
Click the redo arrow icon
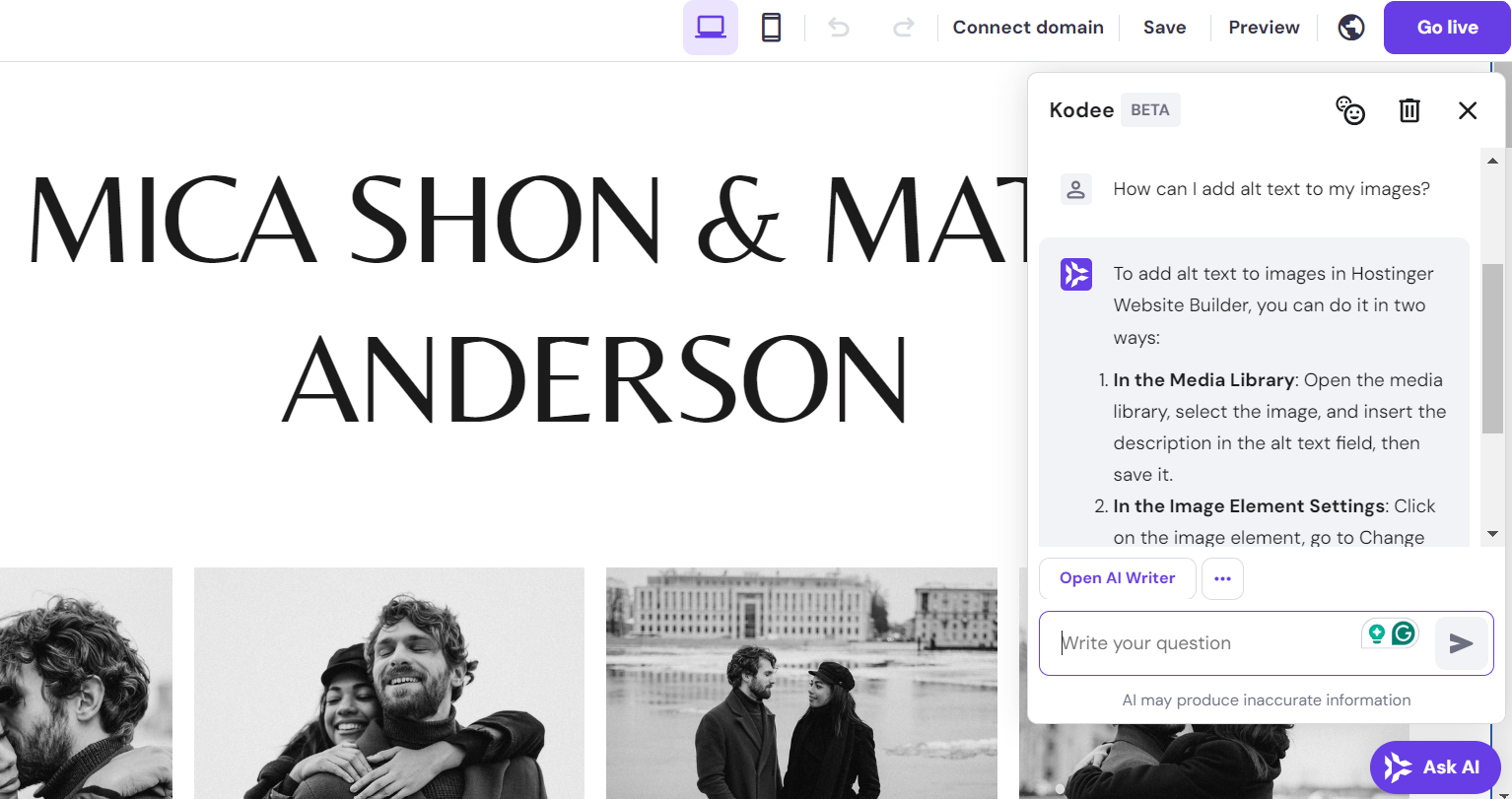click(904, 28)
